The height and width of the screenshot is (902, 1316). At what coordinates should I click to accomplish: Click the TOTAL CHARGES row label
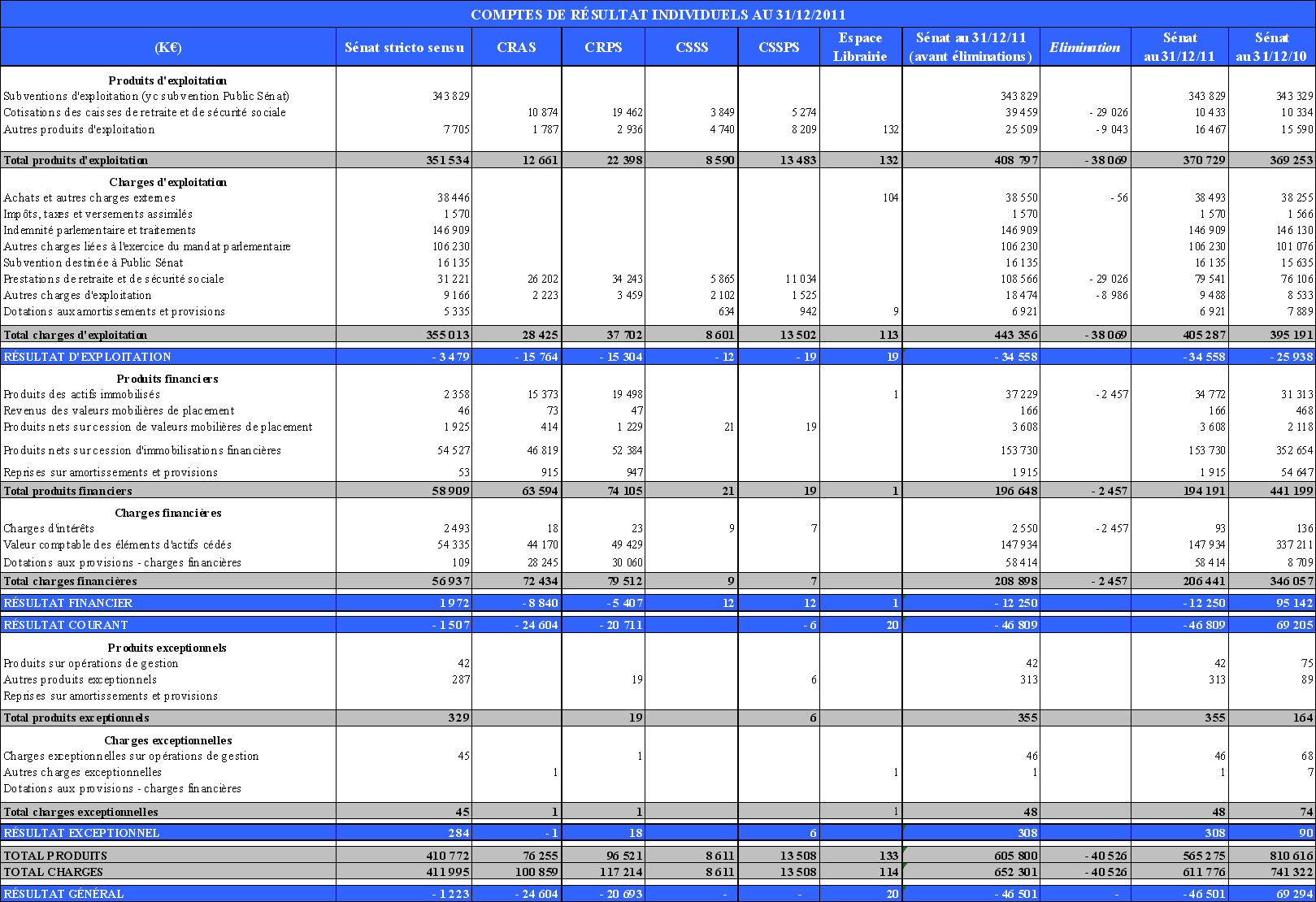click(54, 872)
